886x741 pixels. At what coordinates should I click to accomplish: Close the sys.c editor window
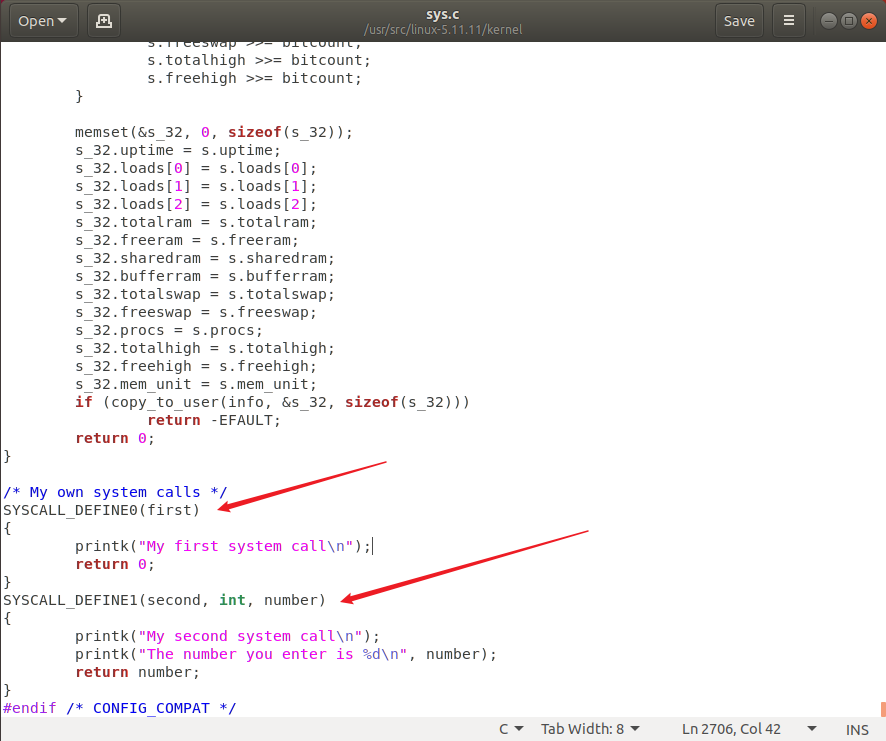(869, 21)
